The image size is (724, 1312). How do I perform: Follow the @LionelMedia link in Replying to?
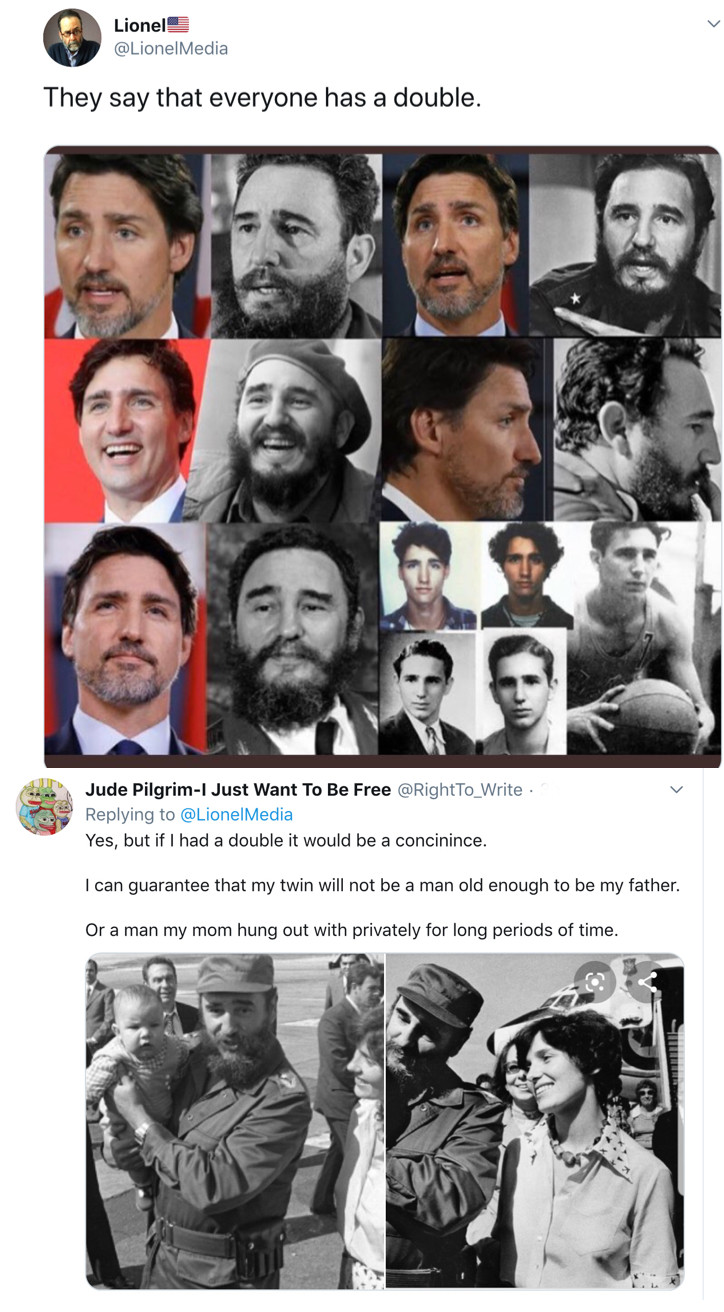coord(236,815)
